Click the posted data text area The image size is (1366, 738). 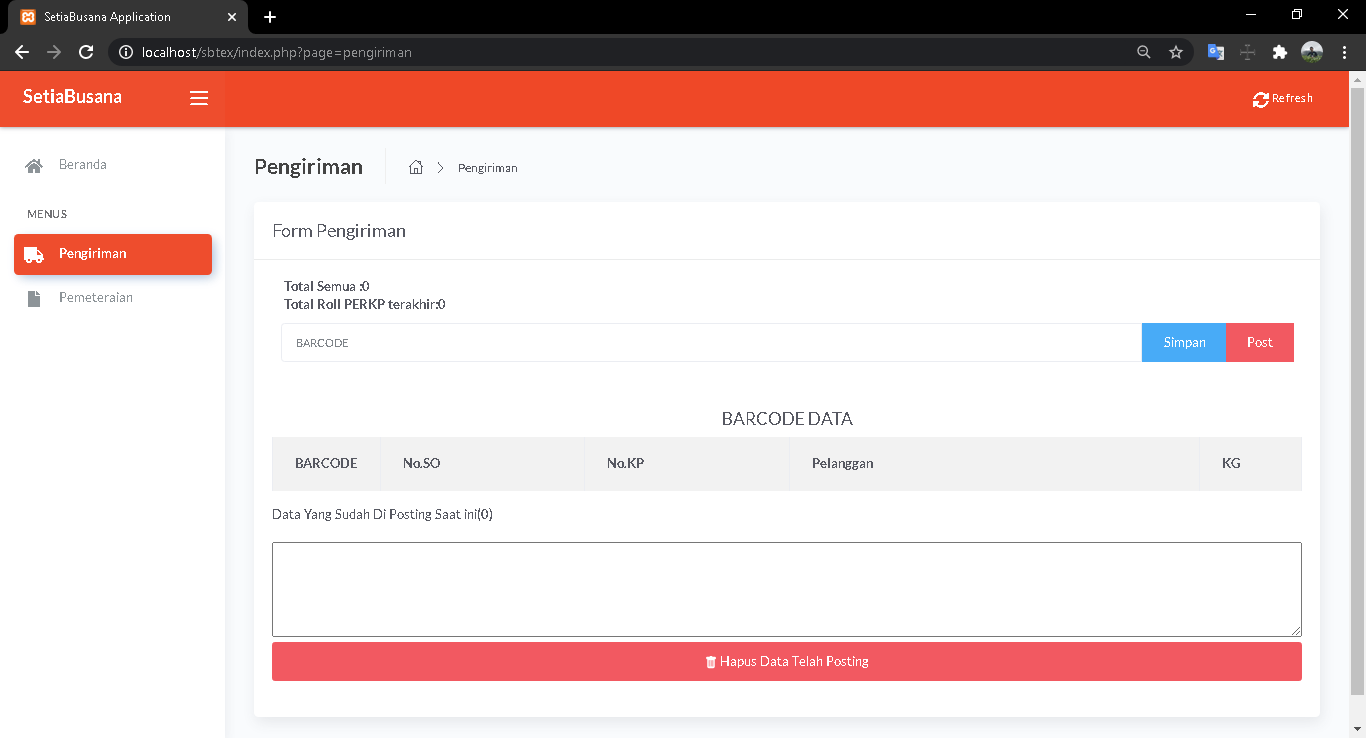pos(786,589)
